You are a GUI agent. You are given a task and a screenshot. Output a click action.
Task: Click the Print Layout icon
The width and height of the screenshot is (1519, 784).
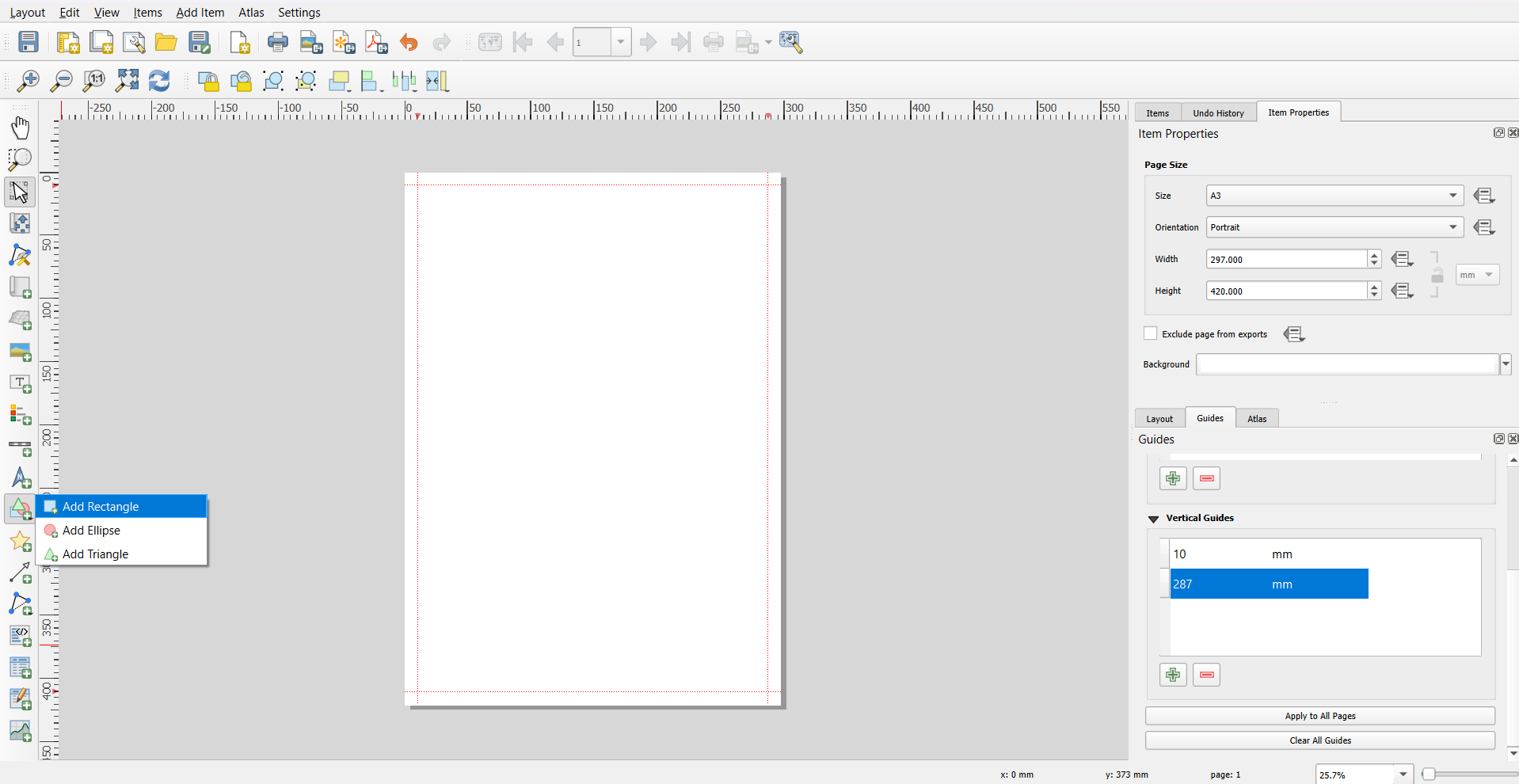[278, 42]
